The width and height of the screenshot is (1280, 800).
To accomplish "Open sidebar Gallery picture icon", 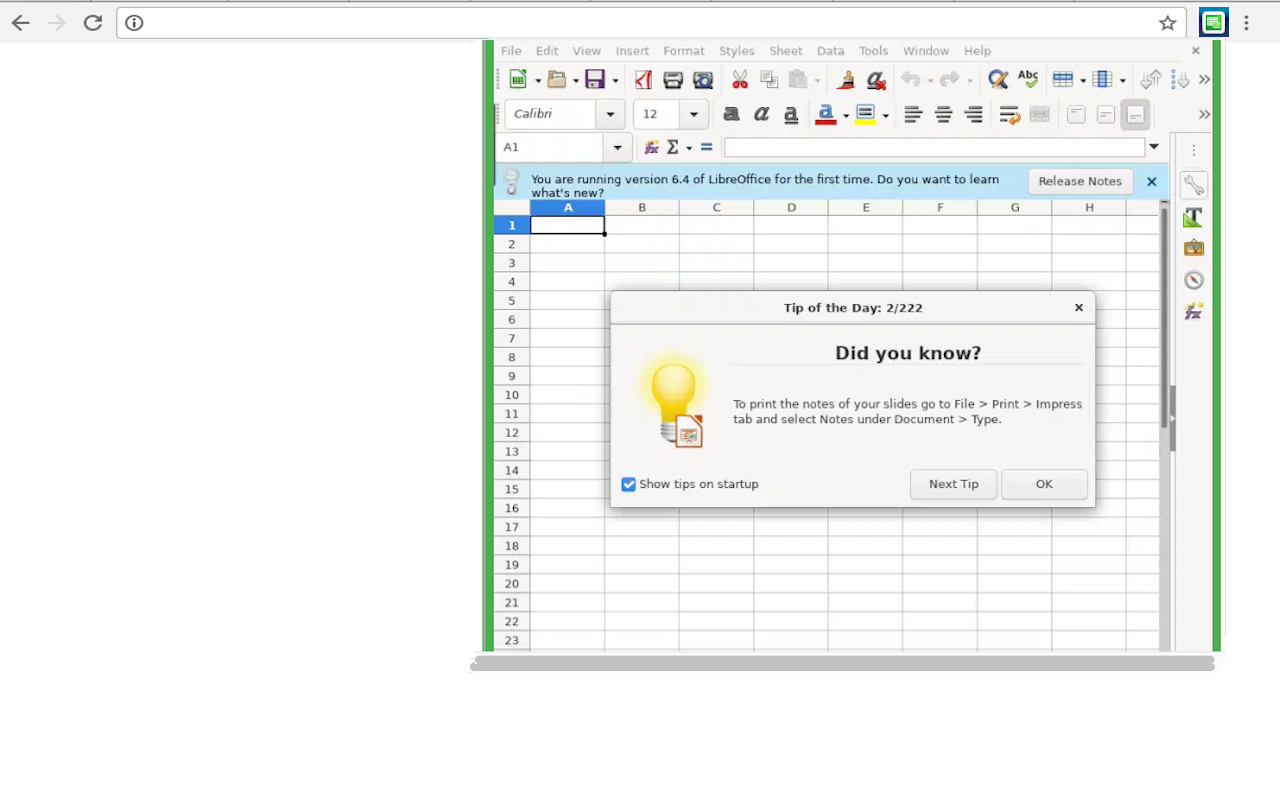I will pyautogui.click(x=1193, y=248).
